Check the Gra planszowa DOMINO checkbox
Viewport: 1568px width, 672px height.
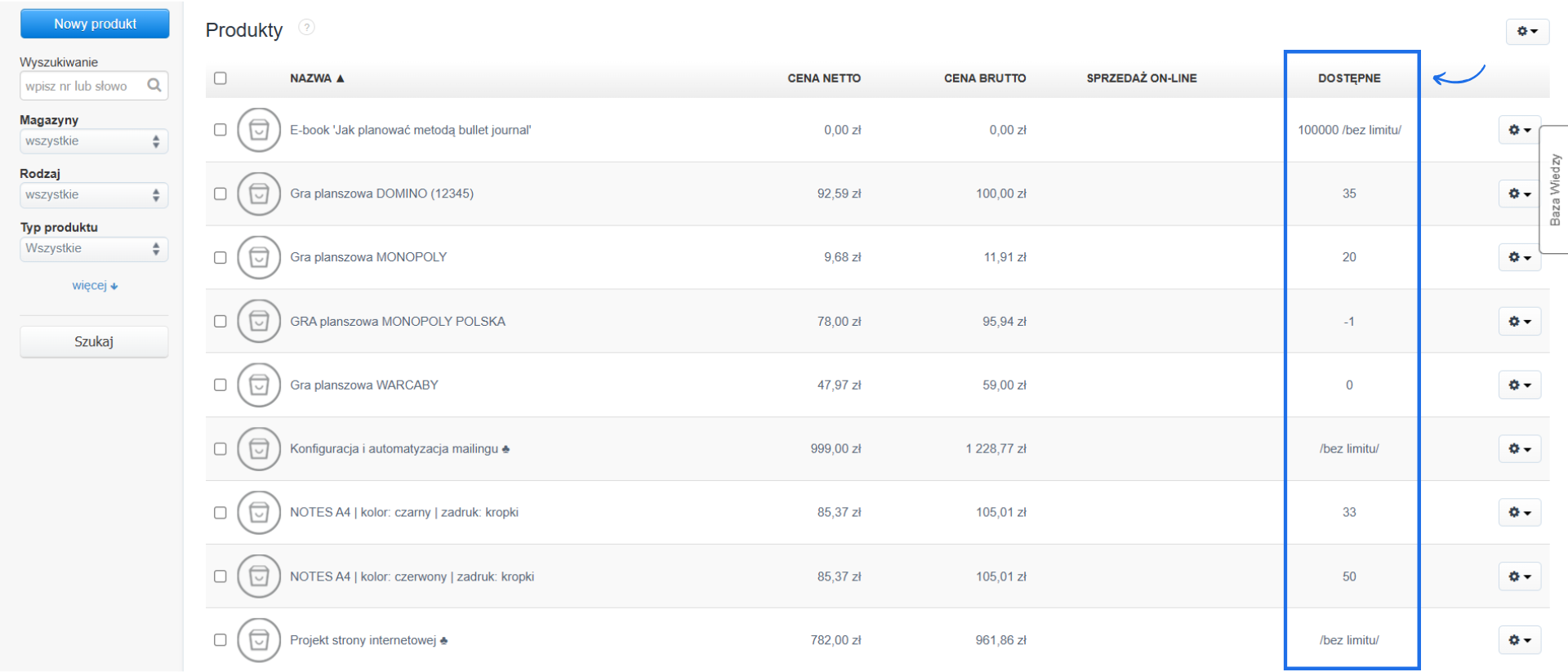[220, 194]
